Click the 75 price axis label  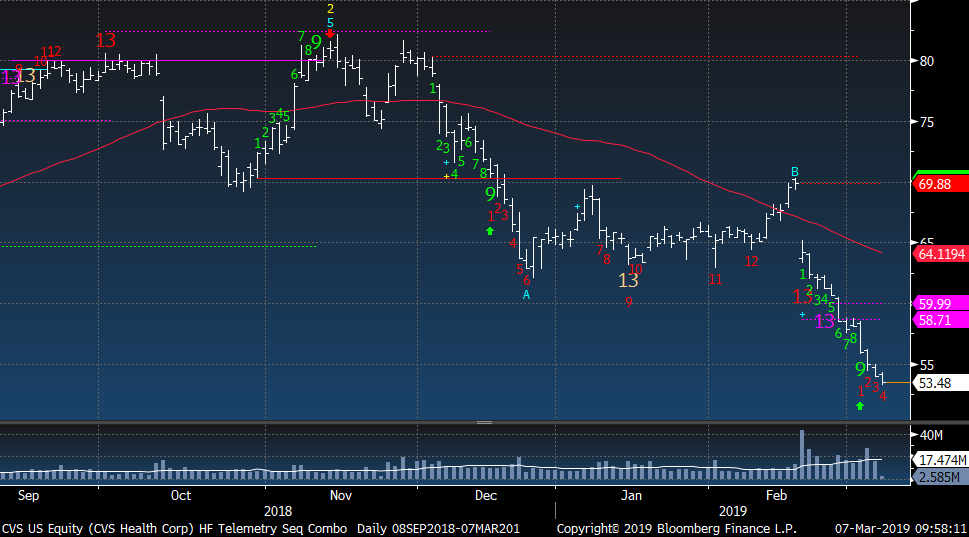tap(926, 122)
